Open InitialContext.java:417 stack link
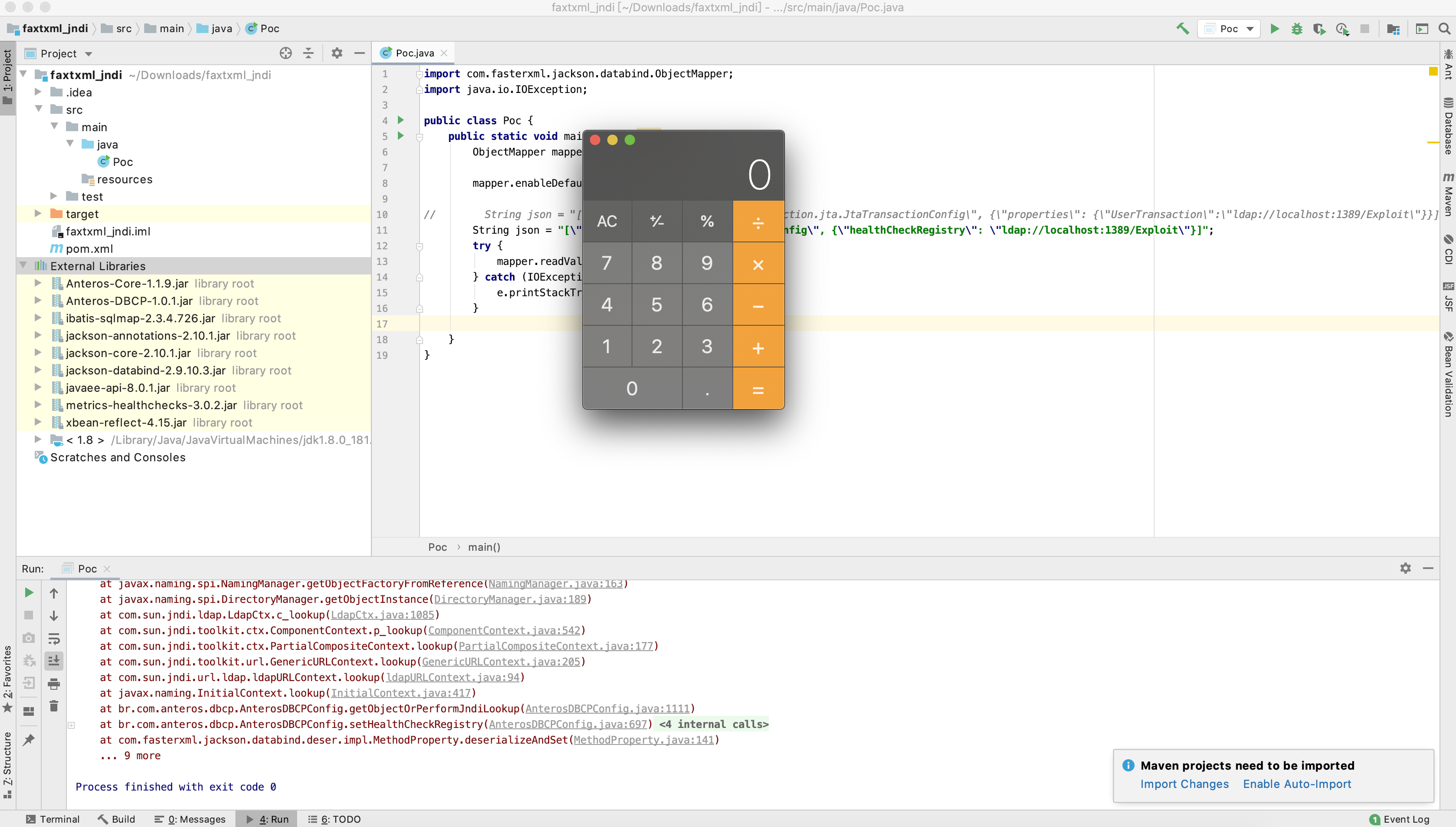This screenshot has height=827, width=1456. coord(401,693)
